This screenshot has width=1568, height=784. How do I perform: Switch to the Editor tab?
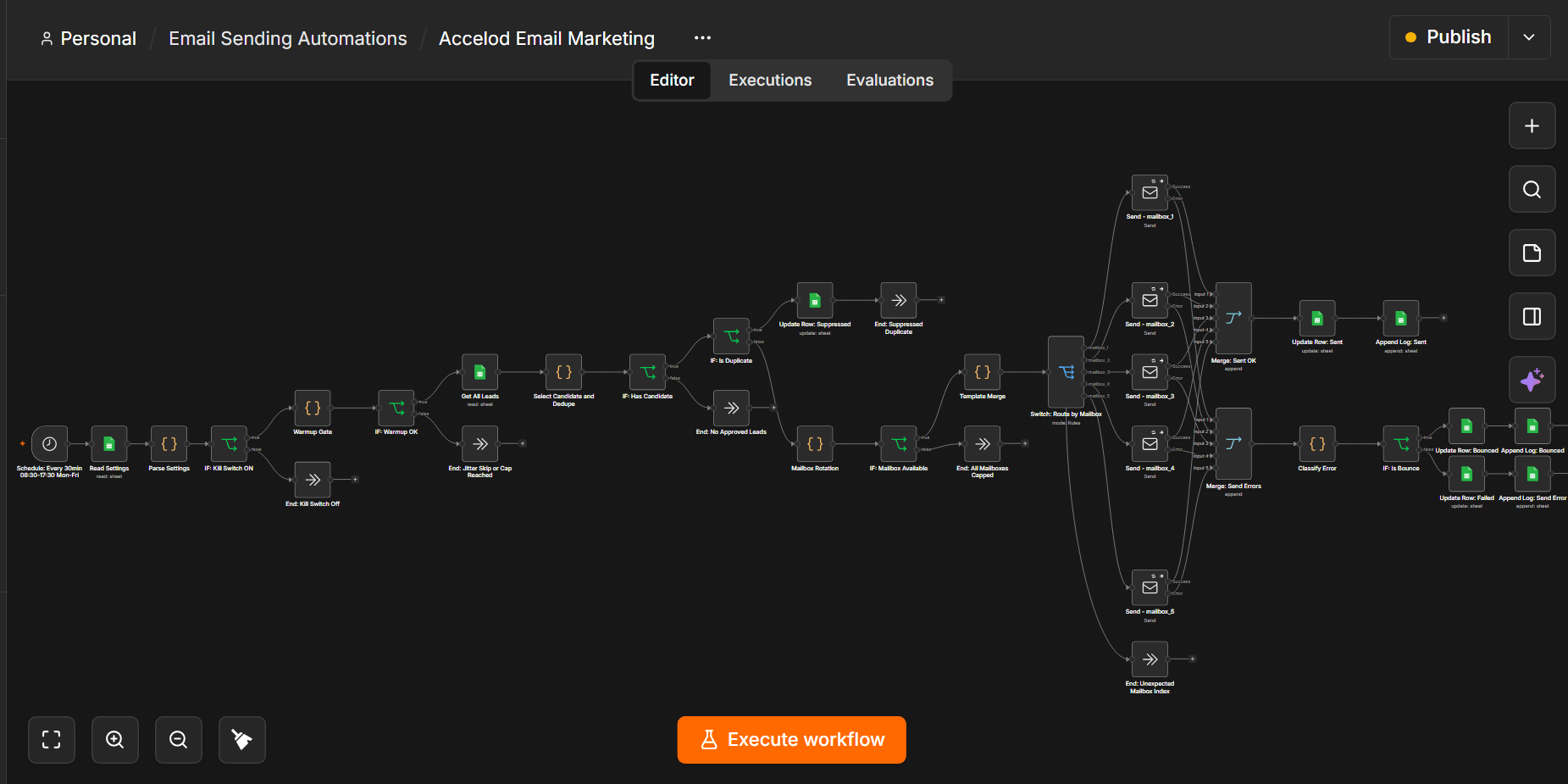pos(672,81)
